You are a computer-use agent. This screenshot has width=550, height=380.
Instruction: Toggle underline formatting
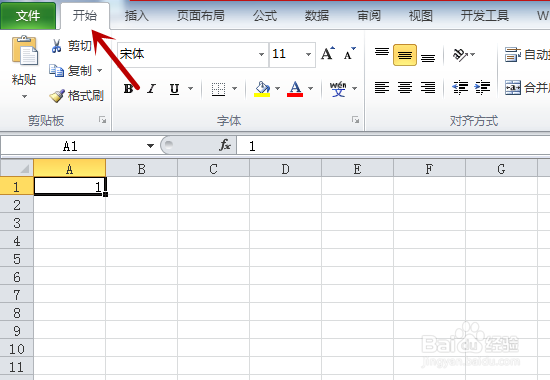(174, 88)
